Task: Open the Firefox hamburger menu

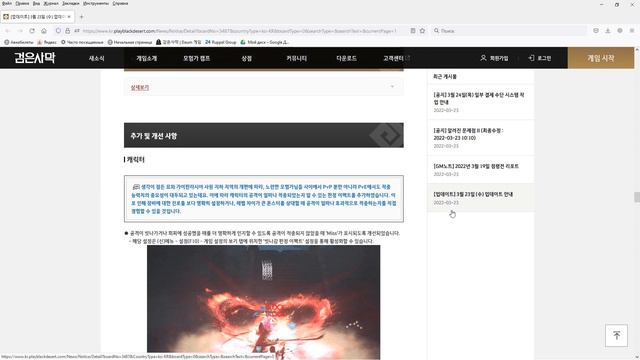Action: tap(632, 31)
